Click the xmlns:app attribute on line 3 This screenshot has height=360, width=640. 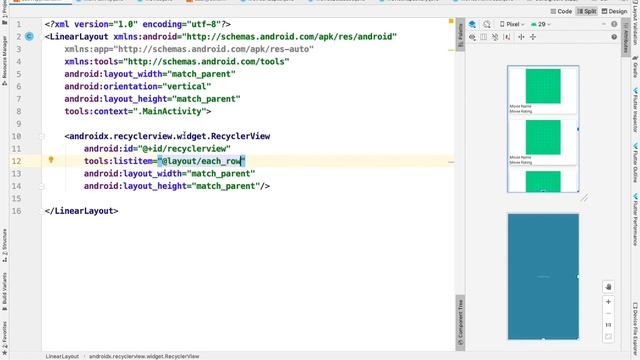coord(189,49)
